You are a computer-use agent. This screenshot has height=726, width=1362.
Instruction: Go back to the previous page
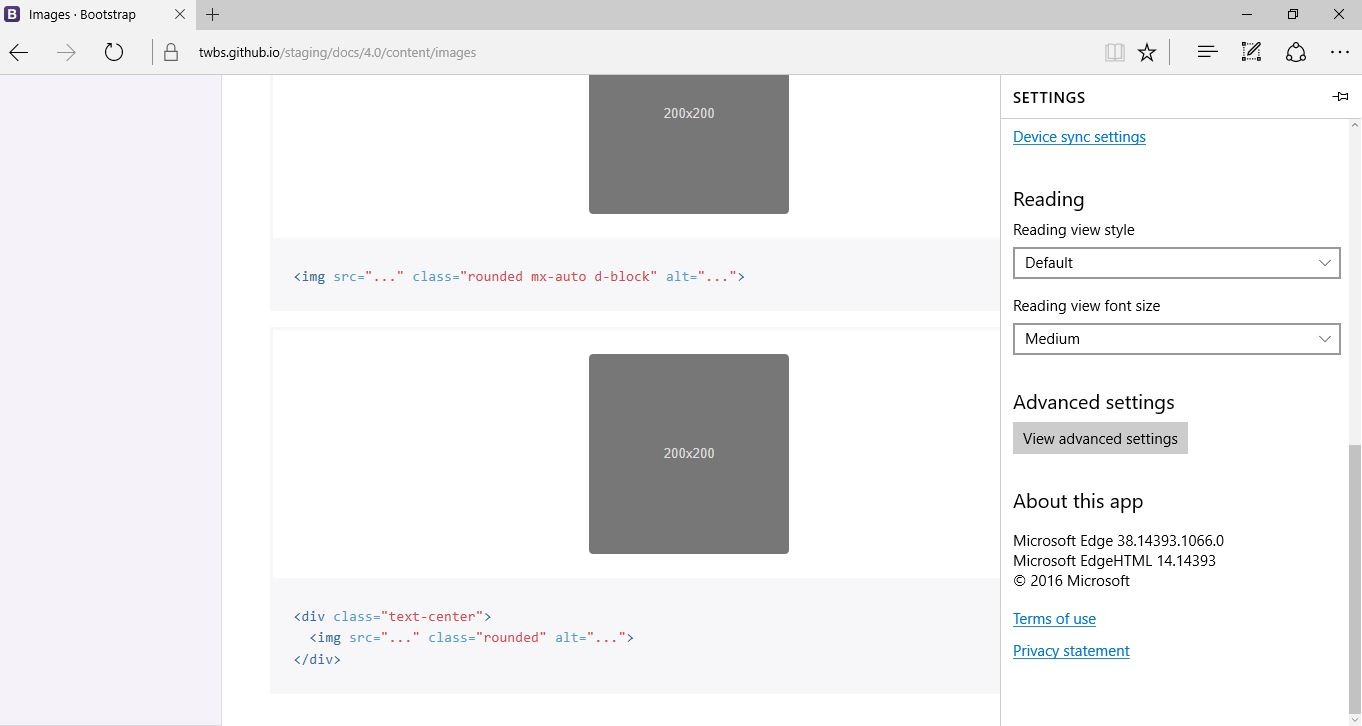pyautogui.click(x=19, y=53)
